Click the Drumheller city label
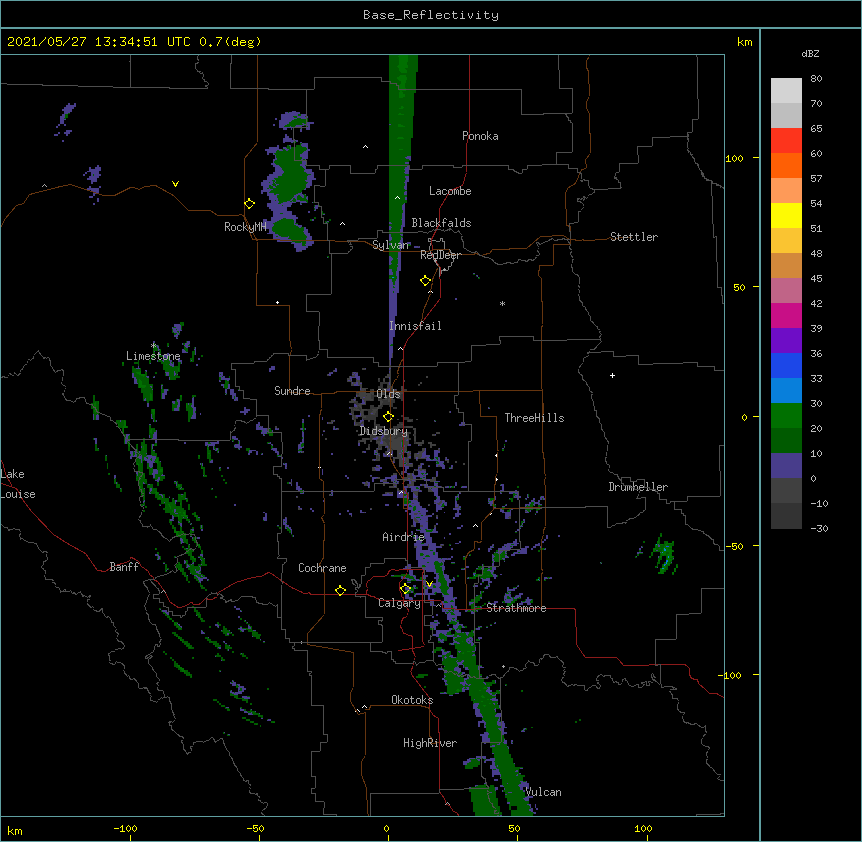Viewport: 862px width, 842px height. (638, 487)
